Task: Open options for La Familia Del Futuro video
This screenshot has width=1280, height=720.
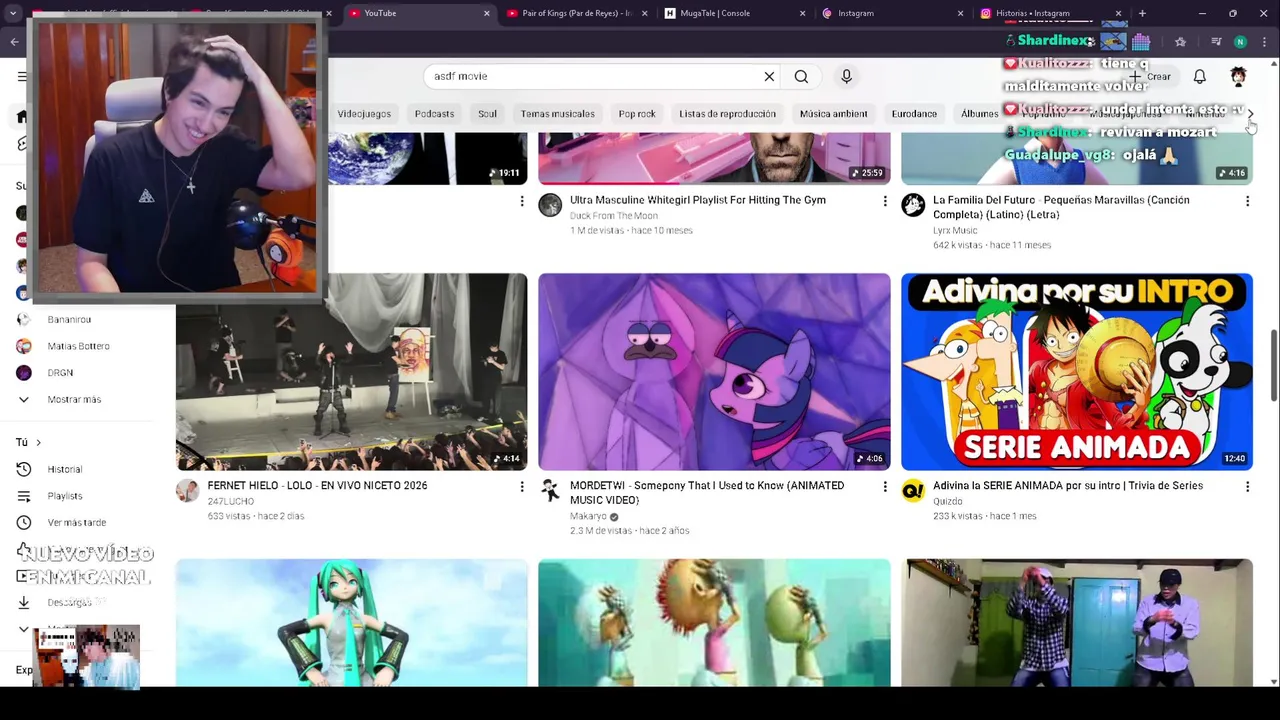Action: 1247,201
